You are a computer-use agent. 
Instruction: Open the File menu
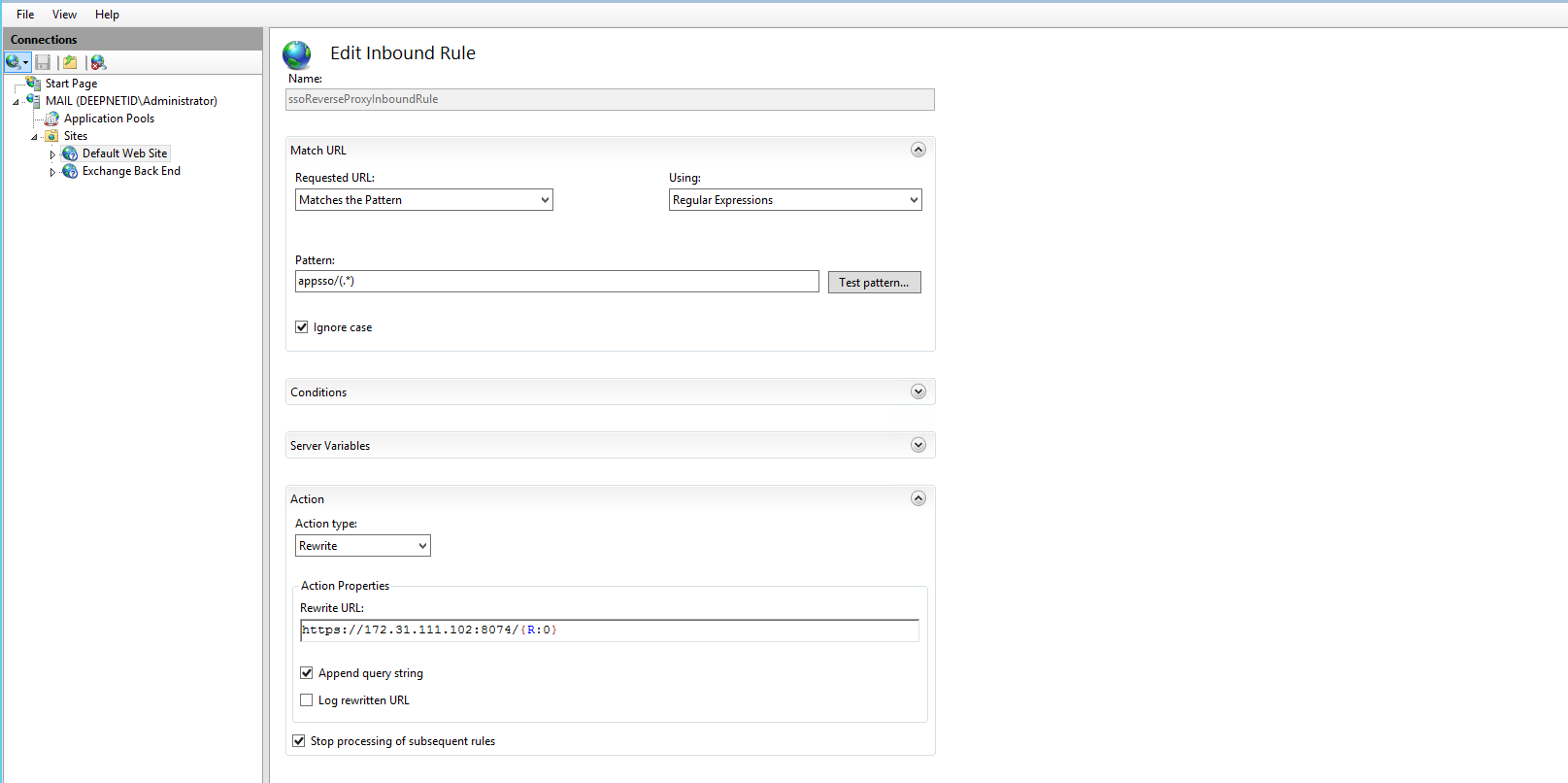pos(25,15)
